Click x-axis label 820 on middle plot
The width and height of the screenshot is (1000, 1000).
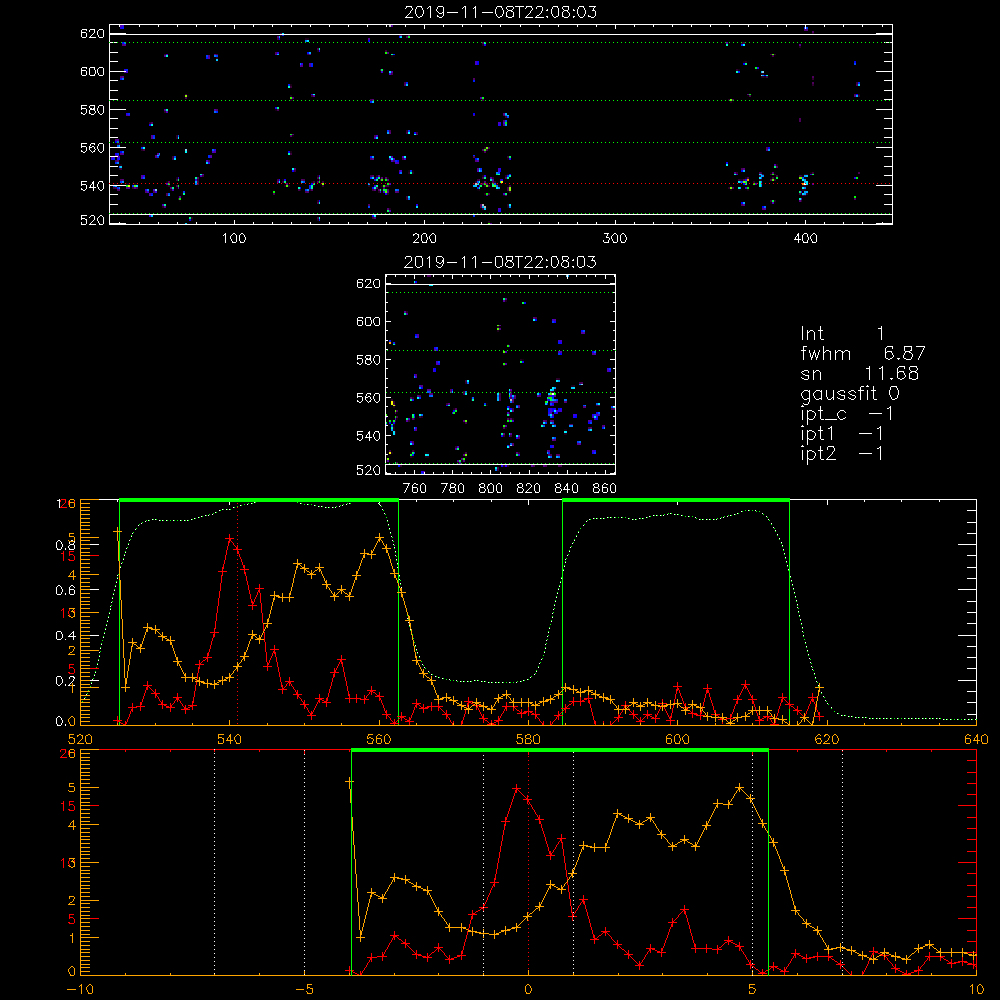coord(529,489)
